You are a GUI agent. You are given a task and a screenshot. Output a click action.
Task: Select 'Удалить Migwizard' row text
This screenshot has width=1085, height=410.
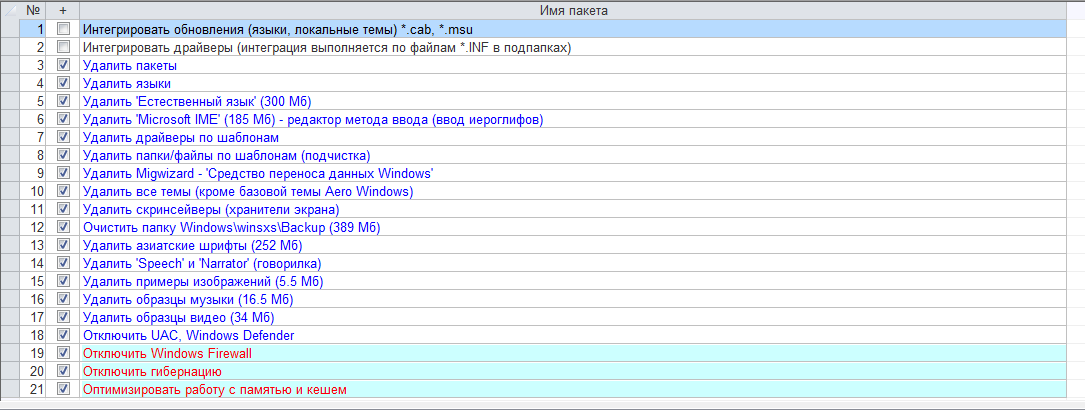point(257,173)
